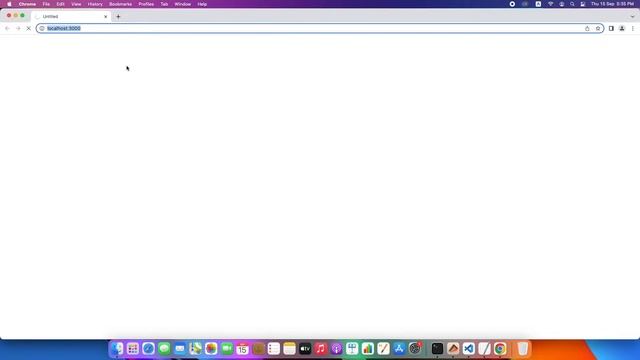
Task: Open Podcasts from the dock
Action: [x=336, y=349]
